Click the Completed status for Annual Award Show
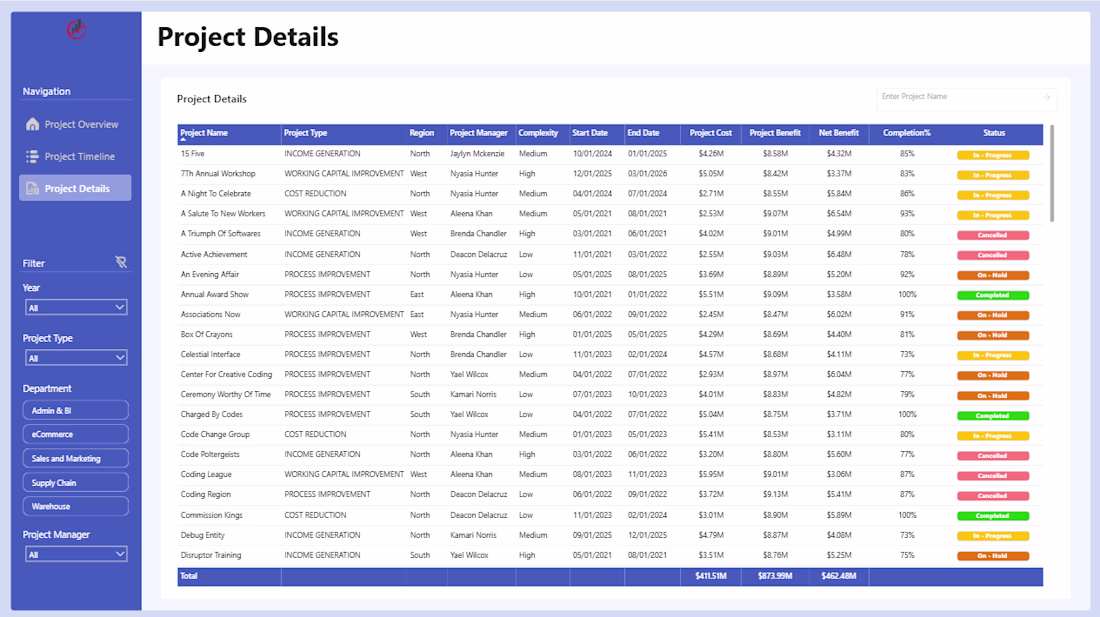This screenshot has width=1100, height=617. (993, 295)
